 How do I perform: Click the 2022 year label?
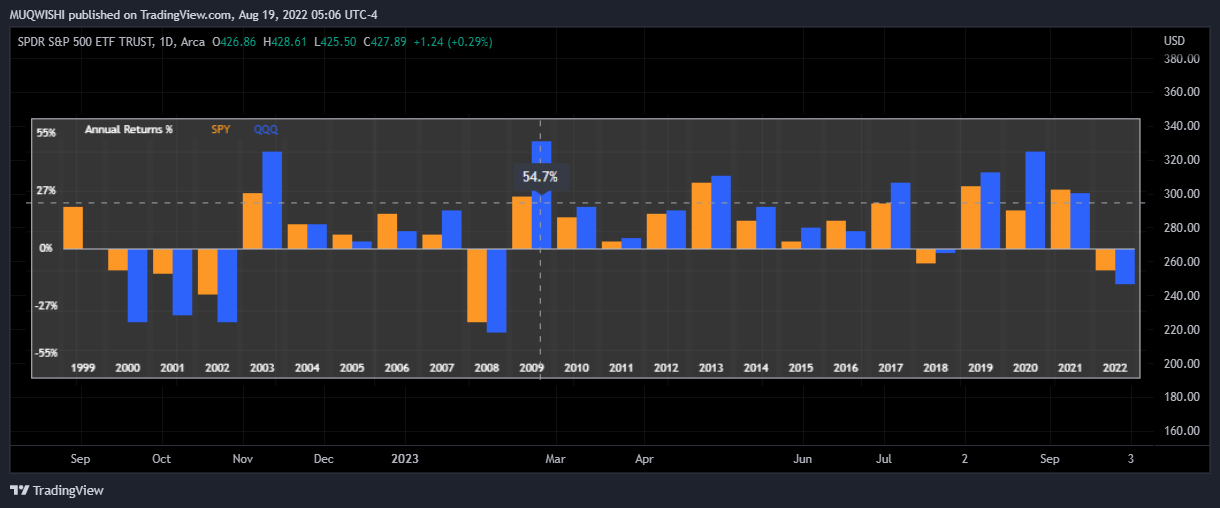1116,368
